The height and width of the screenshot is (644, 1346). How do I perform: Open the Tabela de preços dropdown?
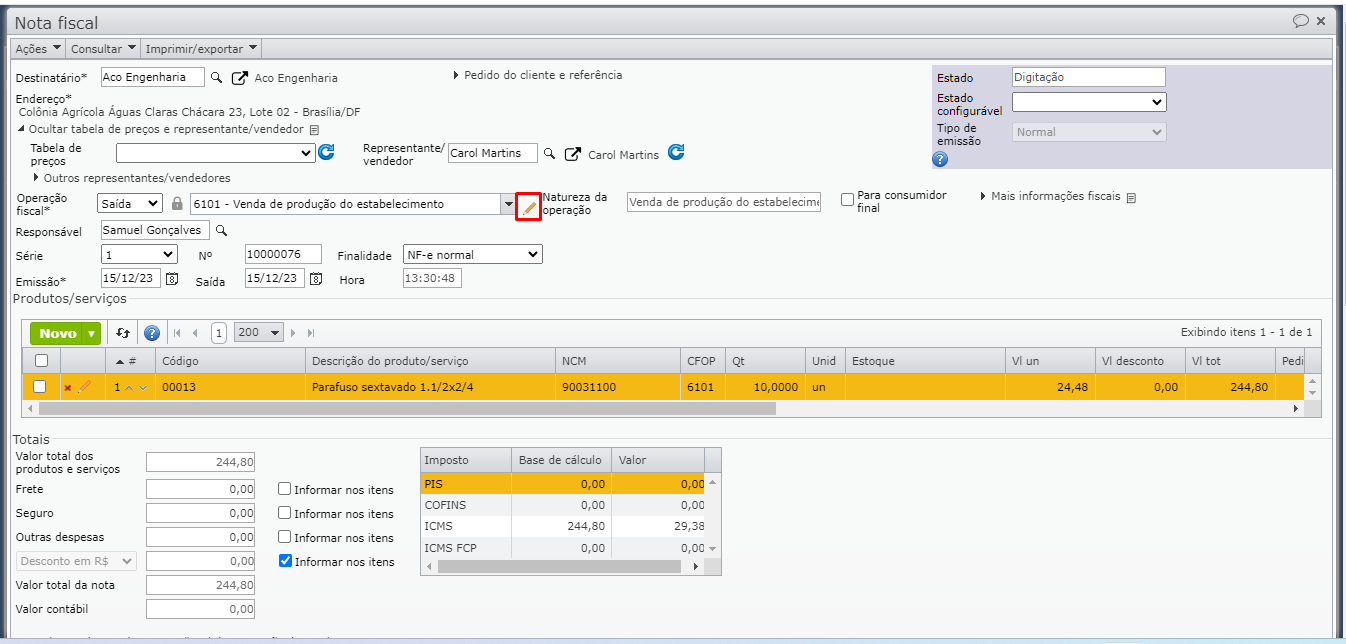216,153
